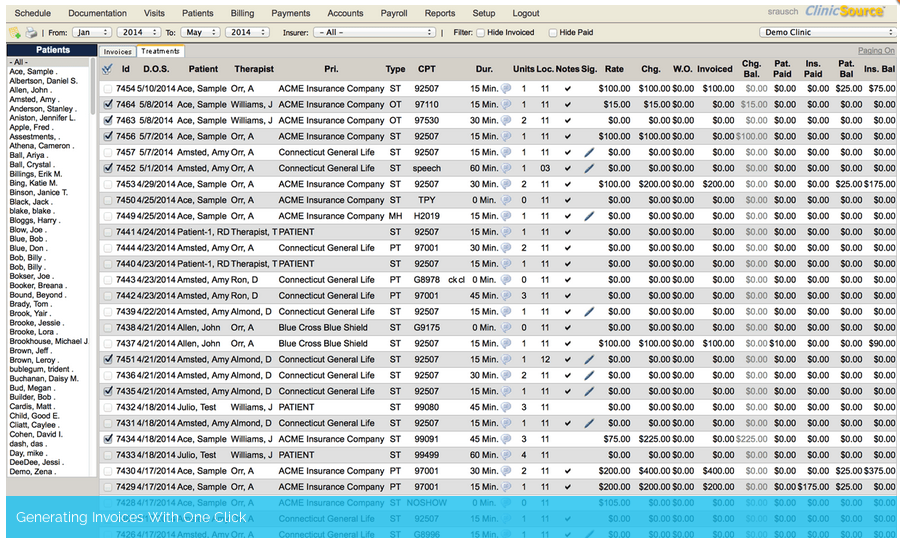
Task: Open the From month dropdown showing Jan
Action: click(x=92, y=33)
